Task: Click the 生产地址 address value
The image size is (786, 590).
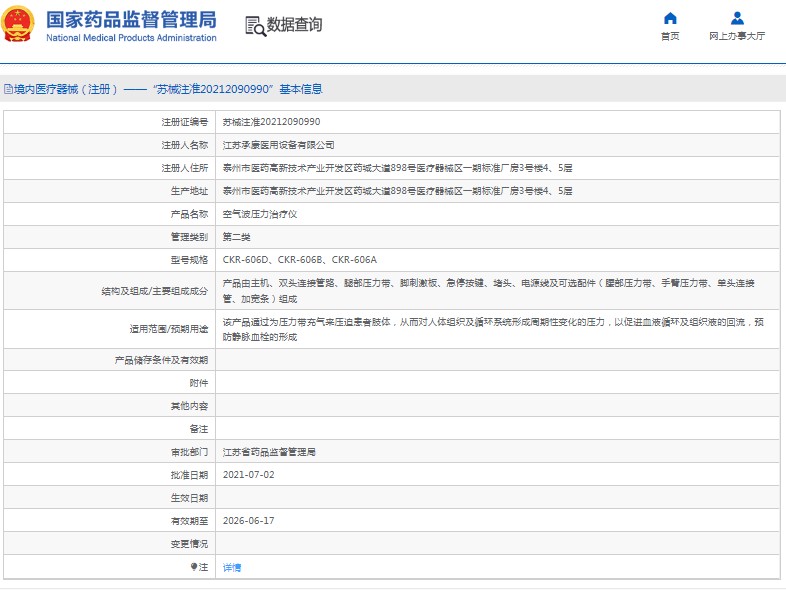Action: point(398,191)
